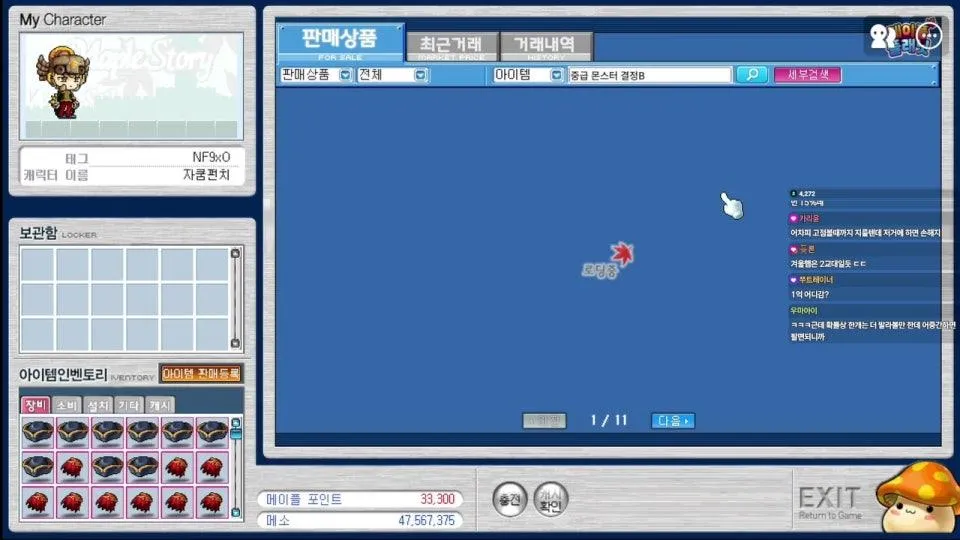The height and width of the screenshot is (540, 960).
Task: Select fourth red cape in bottom inventory row
Action: pyautogui.click(x=143, y=503)
